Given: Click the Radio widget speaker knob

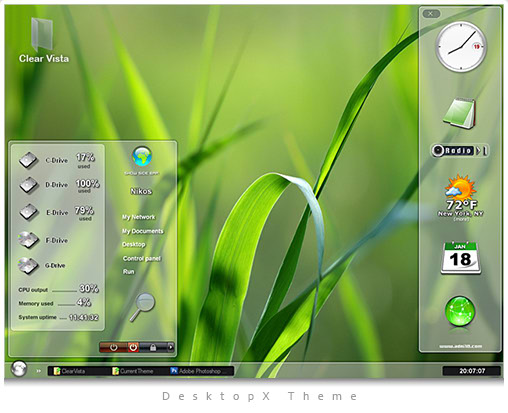Looking at the screenshot, I should coord(437,151).
